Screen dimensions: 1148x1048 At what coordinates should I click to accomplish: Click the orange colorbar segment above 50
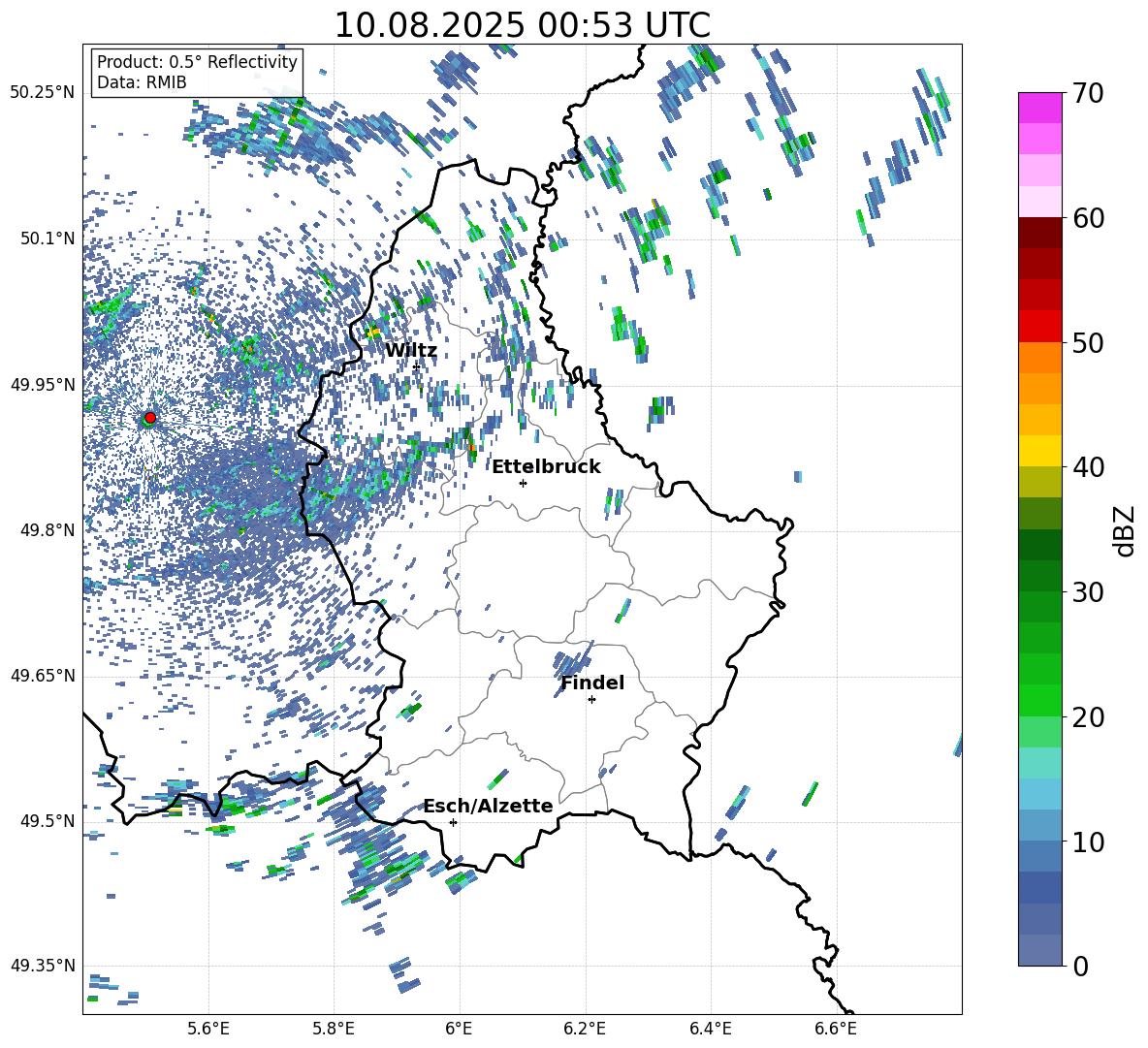point(1039,357)
